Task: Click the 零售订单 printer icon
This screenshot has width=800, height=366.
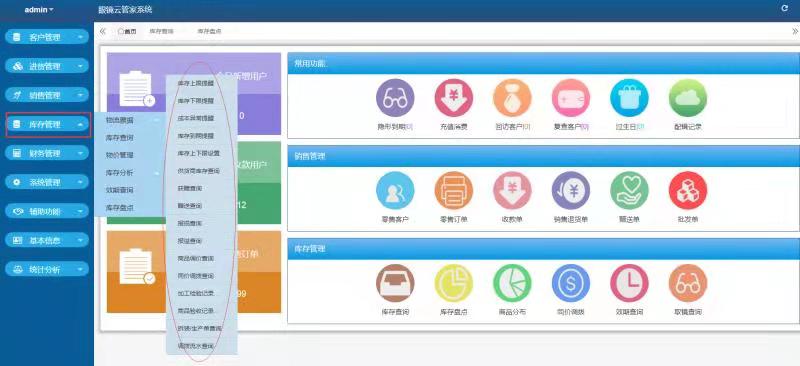Action: pyautogui.click(x=454, y=190)
